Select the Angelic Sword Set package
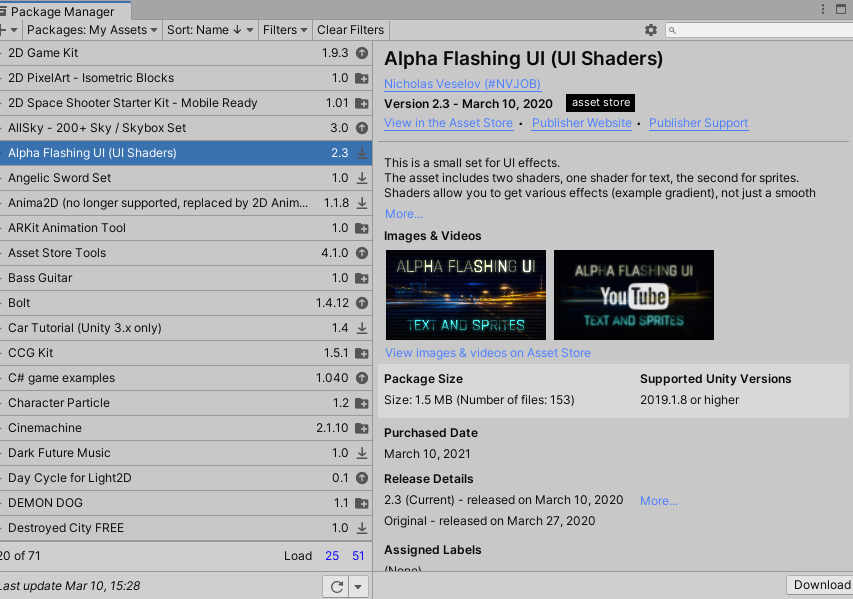853x599 pixels. coord(186,178)
